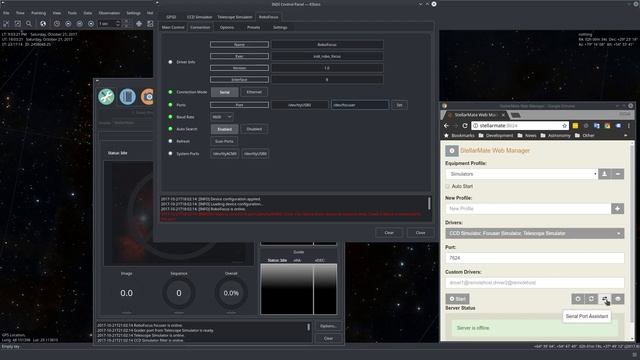
Task: Click Clear button in Ekos log area
Action: (x=328, y=338)
